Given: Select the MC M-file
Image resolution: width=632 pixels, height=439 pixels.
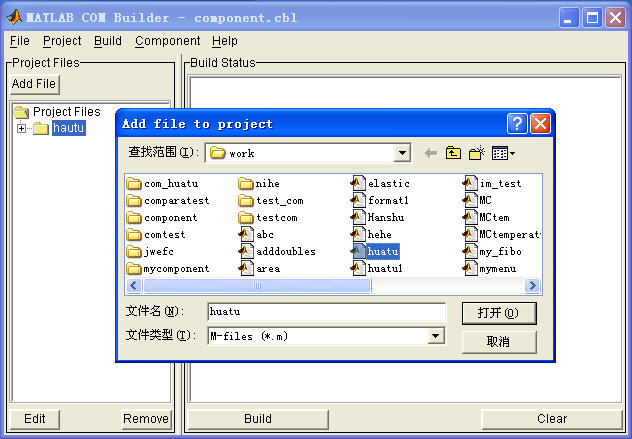Looking at the screenshot, I should (x=477, y=201).
